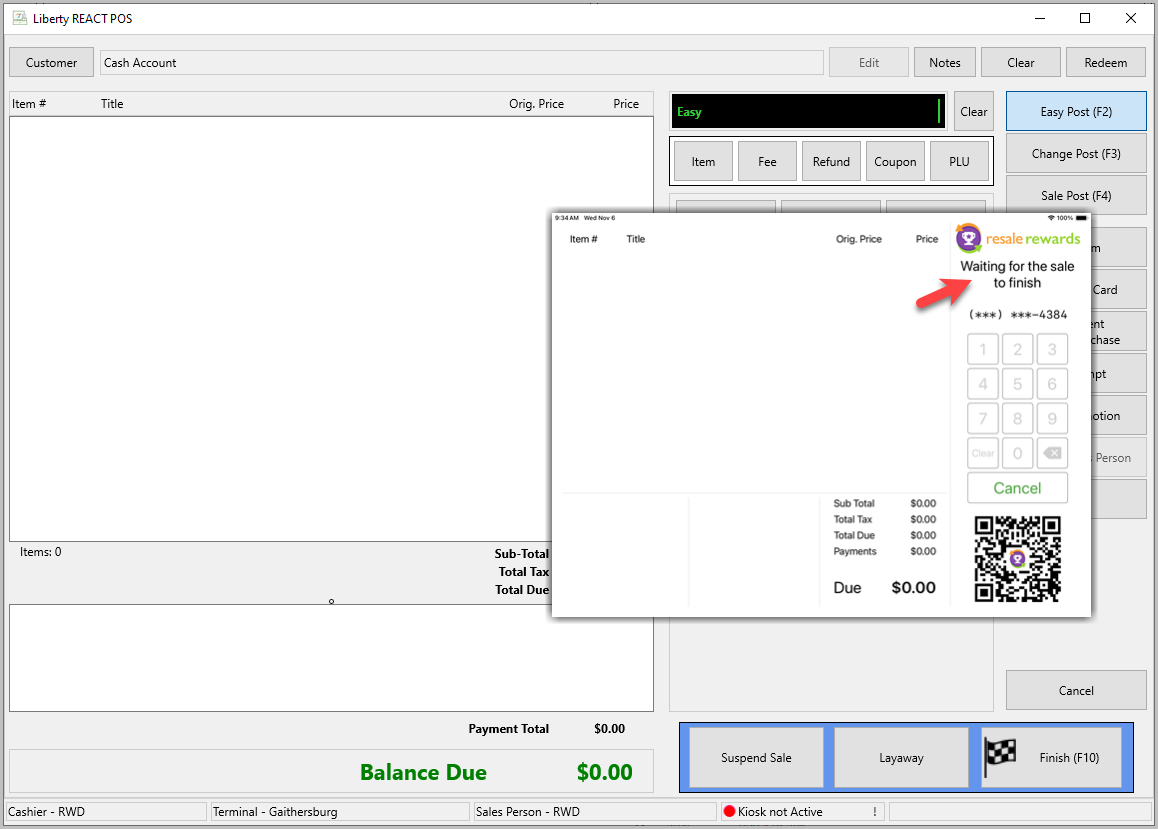
Task: Select Easy Post (F2) mode
Action: [1076, 111]
